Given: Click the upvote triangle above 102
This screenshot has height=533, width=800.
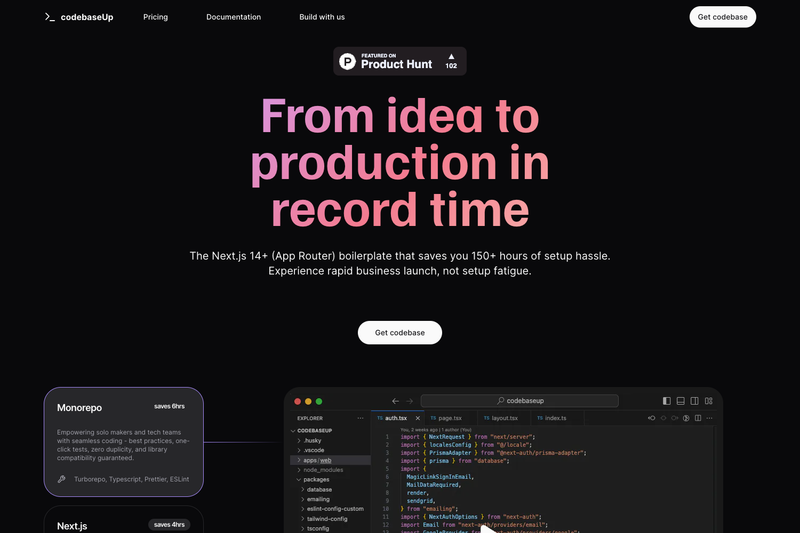Looking at the screenshot, I should (x=451, y=57).
